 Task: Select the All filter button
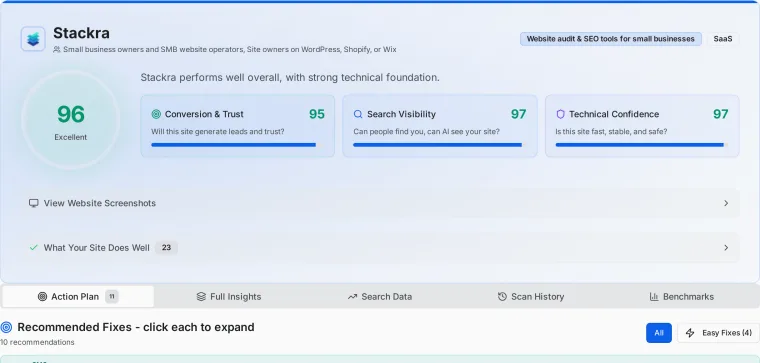(659, 333)
